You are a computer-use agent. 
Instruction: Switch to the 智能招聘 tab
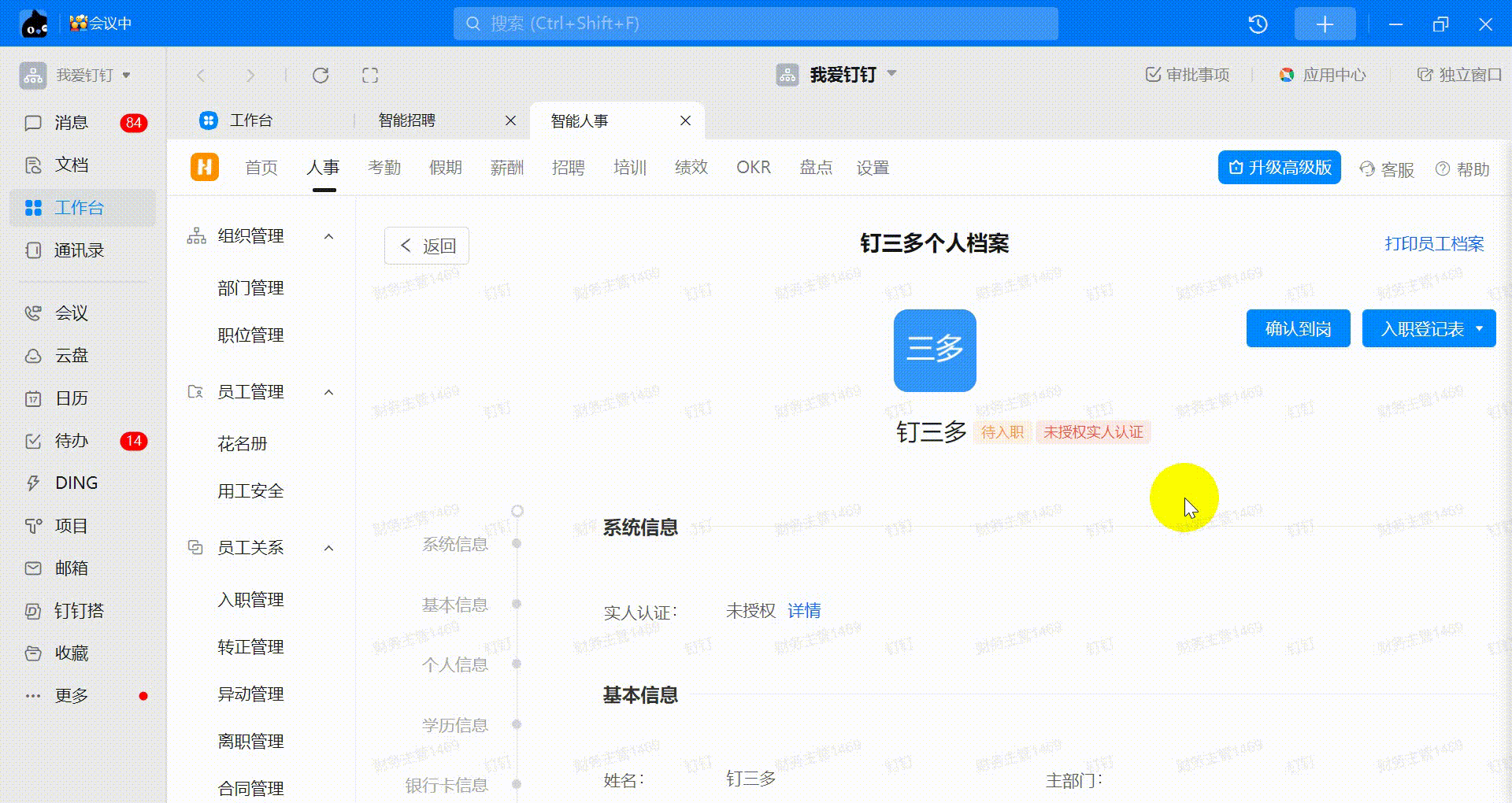click(407, 120)
